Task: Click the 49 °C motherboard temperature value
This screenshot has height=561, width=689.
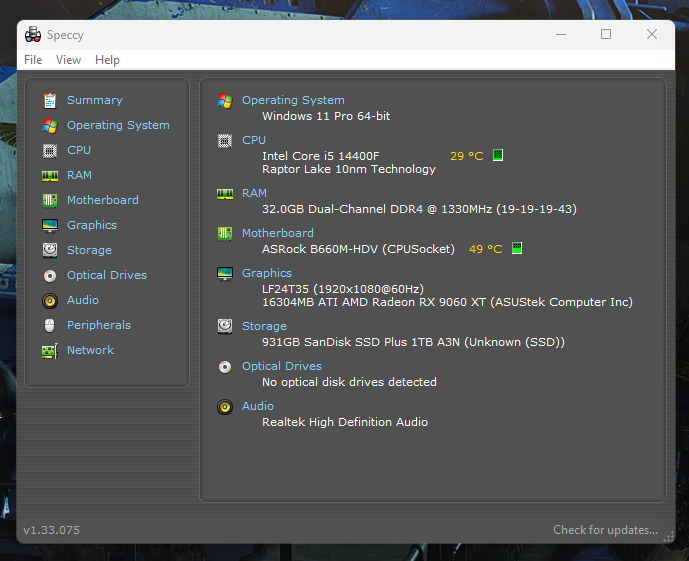Action: click(x=486, y=249)
